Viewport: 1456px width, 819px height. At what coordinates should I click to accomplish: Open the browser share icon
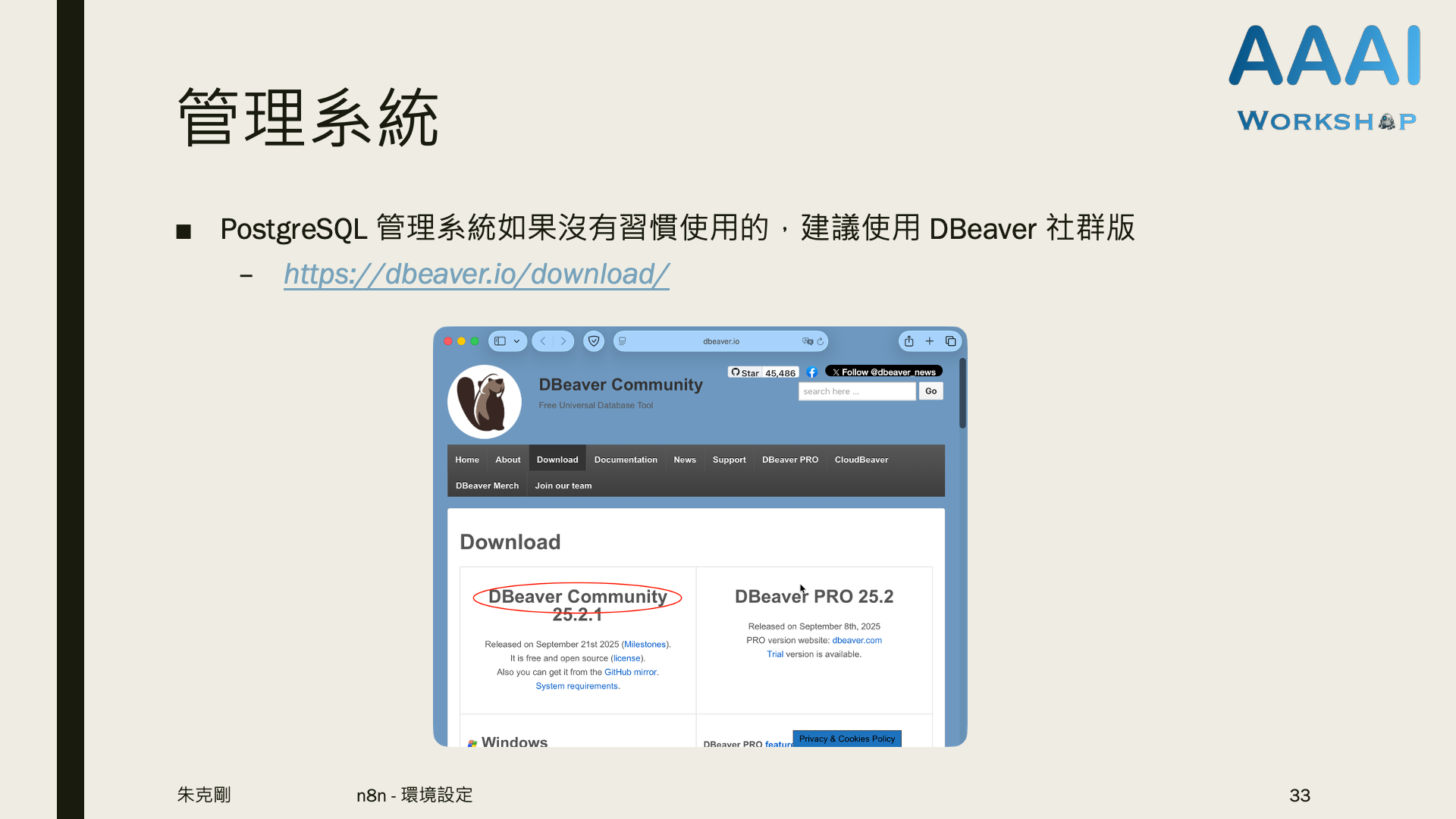point(908,341)
